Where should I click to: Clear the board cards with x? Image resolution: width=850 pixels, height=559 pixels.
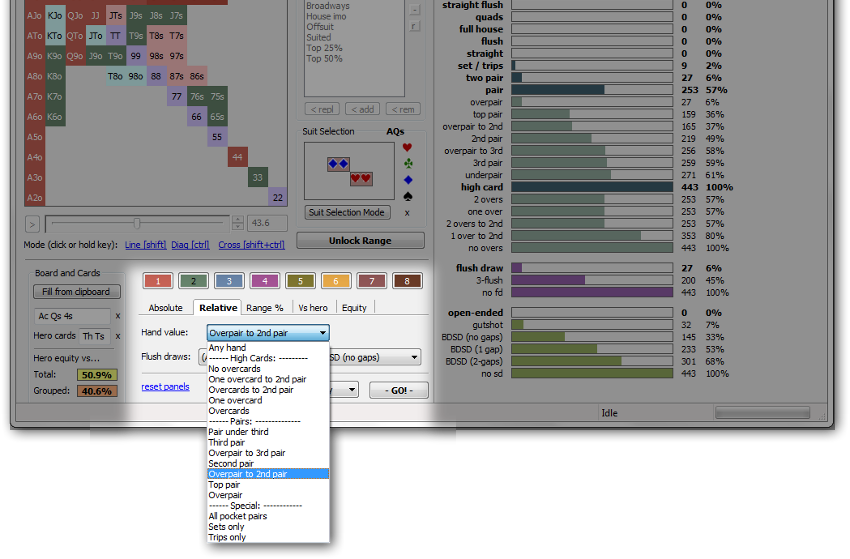[x=118, y=315]
